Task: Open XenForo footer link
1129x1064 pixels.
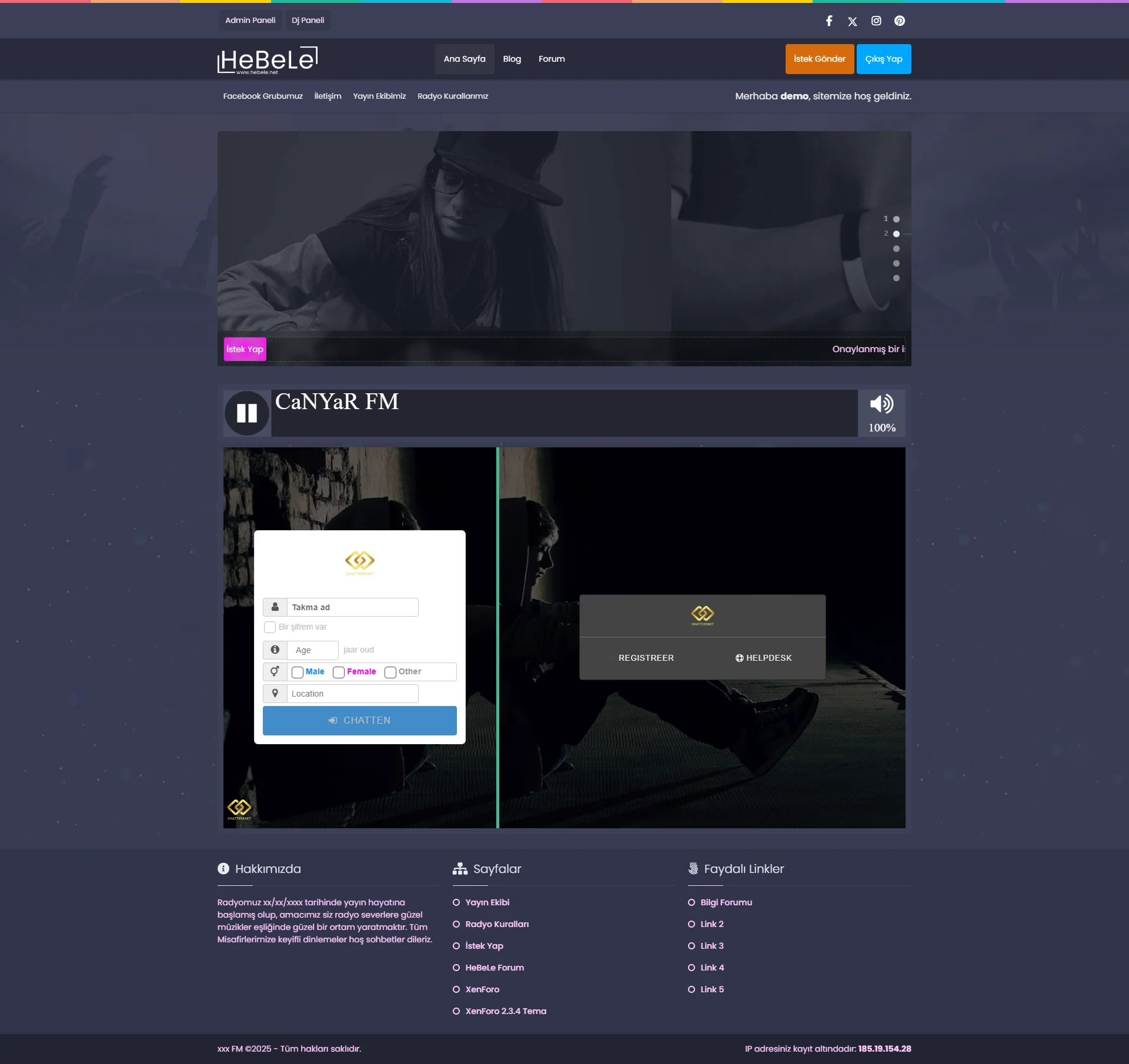Action: 482,989
